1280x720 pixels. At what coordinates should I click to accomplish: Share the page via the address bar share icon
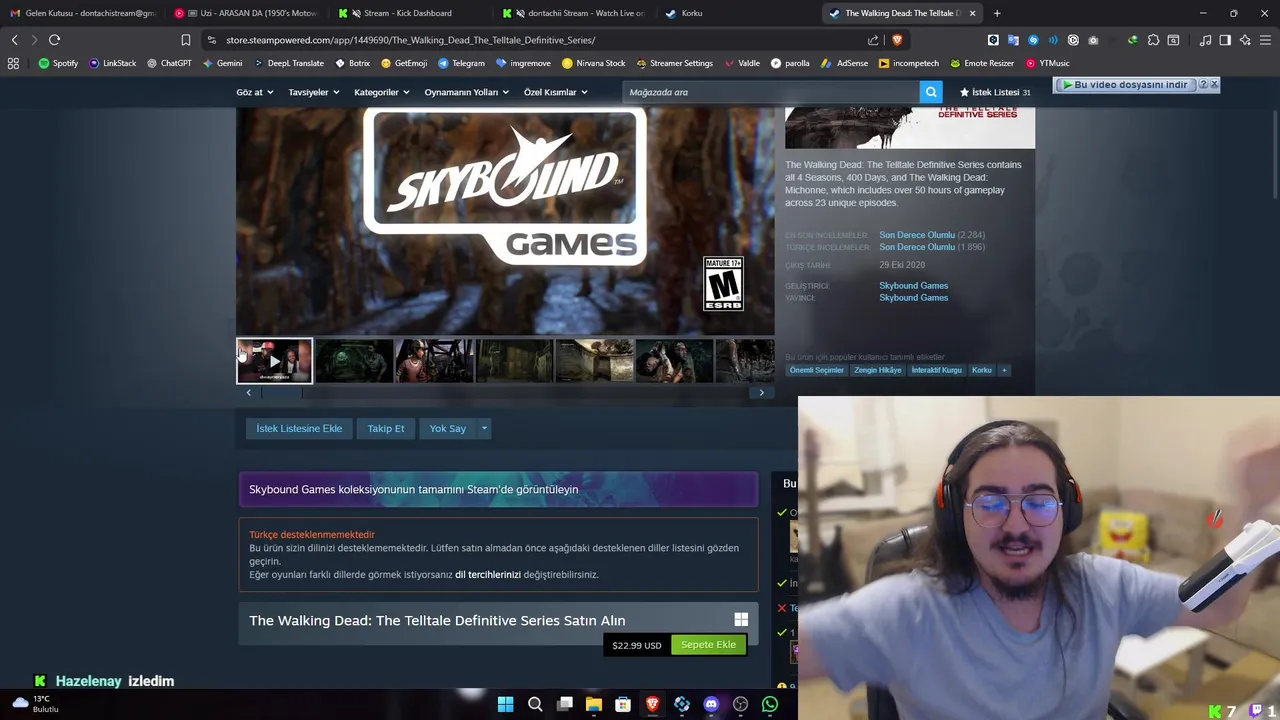[x=873, y=40]
